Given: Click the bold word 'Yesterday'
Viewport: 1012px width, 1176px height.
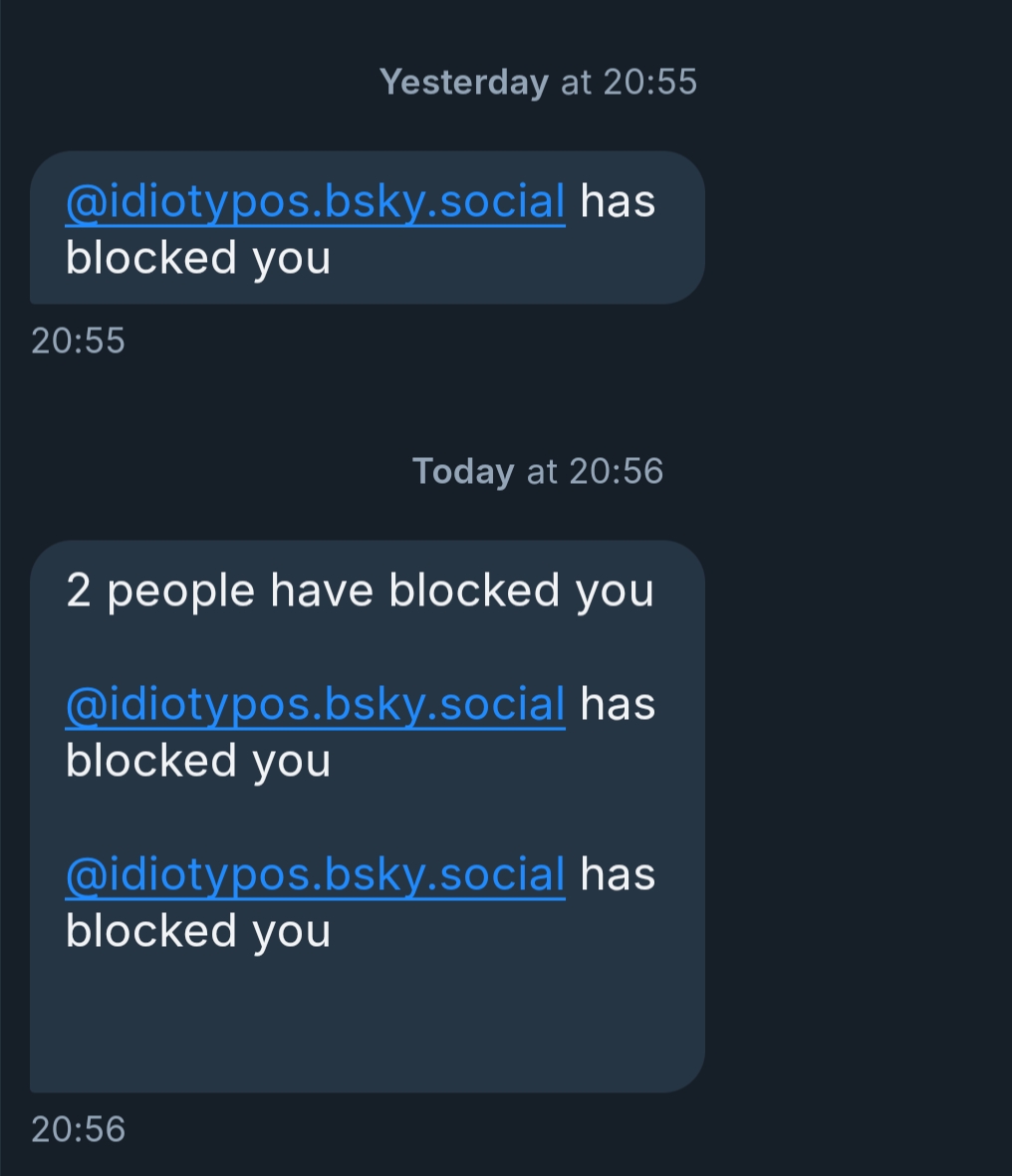Looking at the screenshot, I should point(463,83).
